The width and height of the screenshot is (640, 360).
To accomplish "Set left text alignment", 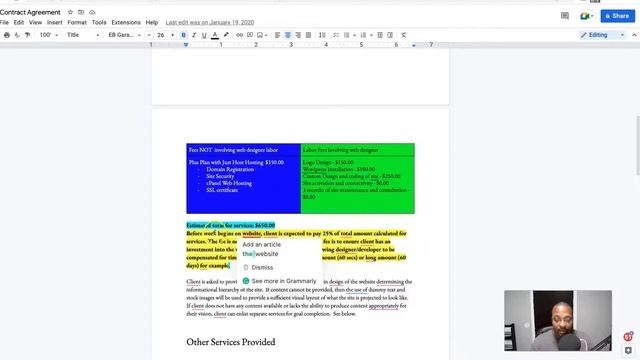I will point(278,35).
